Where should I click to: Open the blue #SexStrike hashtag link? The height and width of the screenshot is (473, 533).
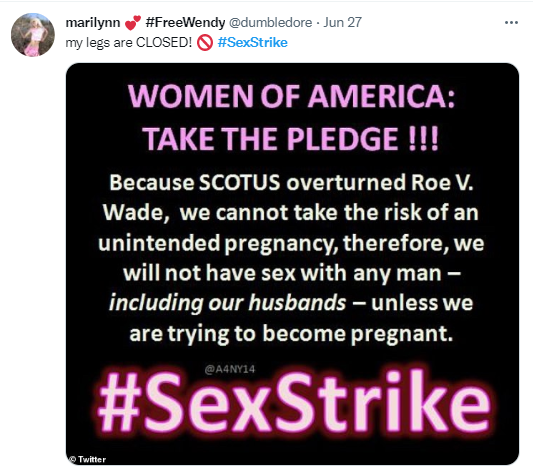point(253,43)
